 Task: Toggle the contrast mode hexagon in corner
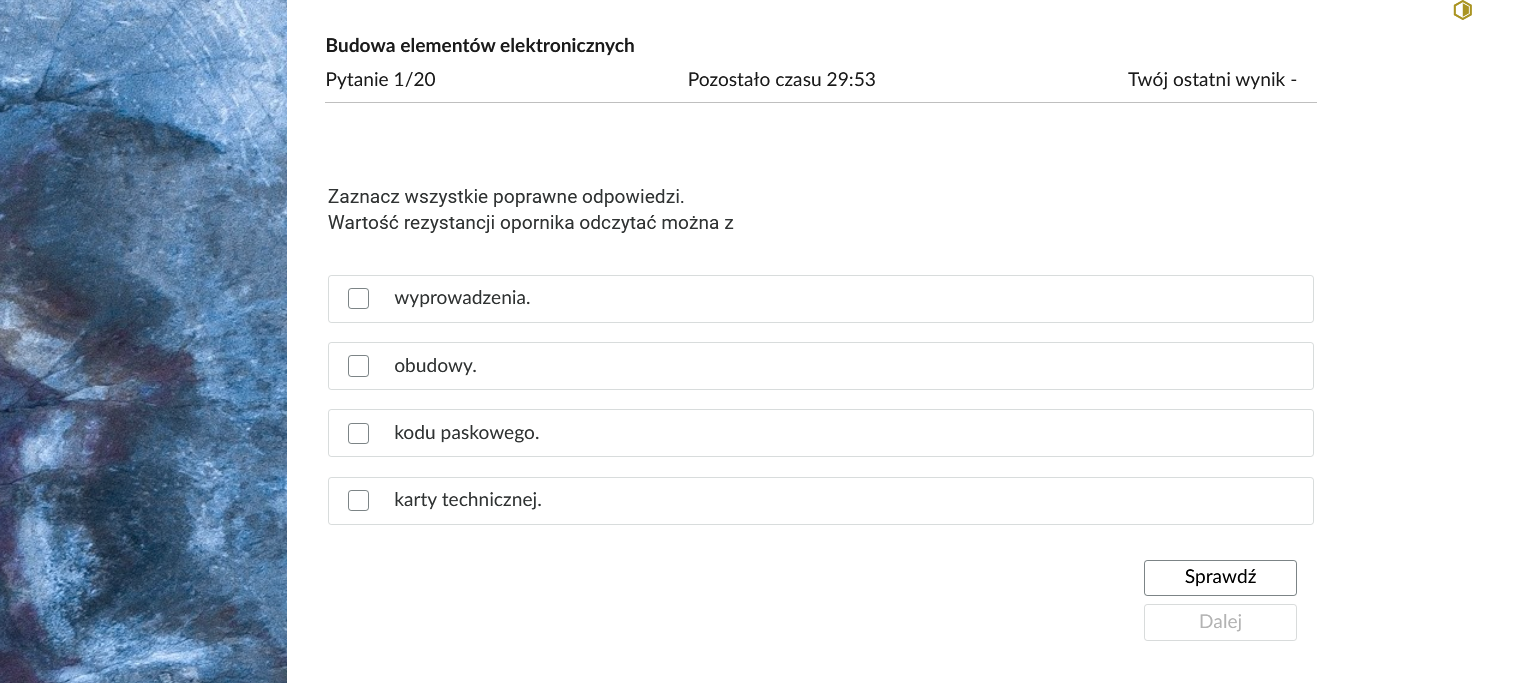click(x=1462, y=10)
